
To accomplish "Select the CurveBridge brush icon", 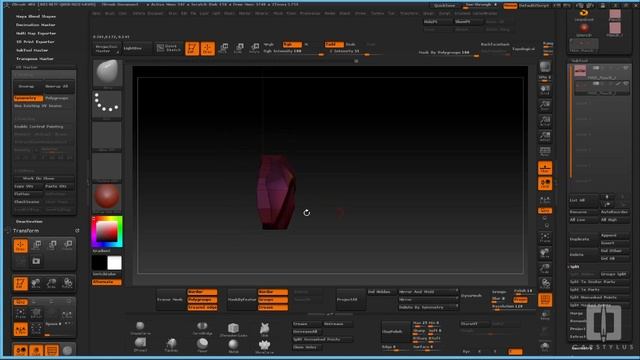I will pyautogui.click(x=202, y=327).
